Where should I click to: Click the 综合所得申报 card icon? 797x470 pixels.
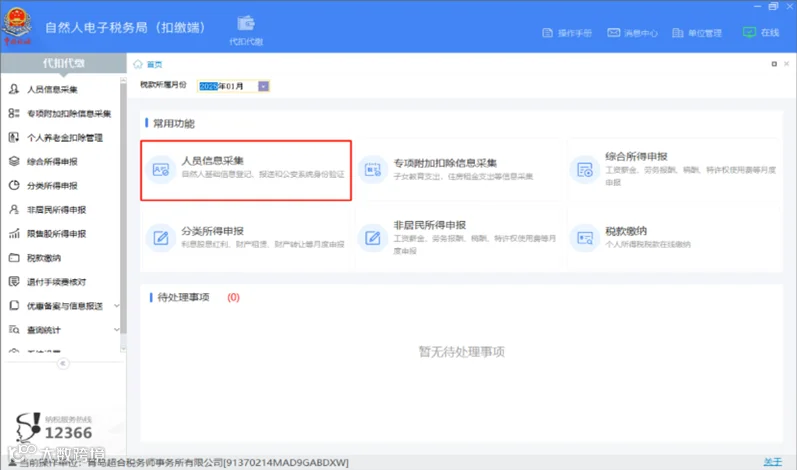(585, 170)
